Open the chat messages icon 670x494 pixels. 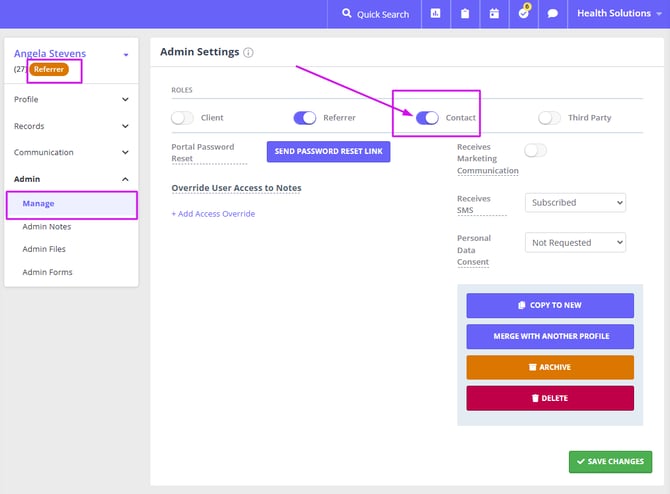point(552,14)
